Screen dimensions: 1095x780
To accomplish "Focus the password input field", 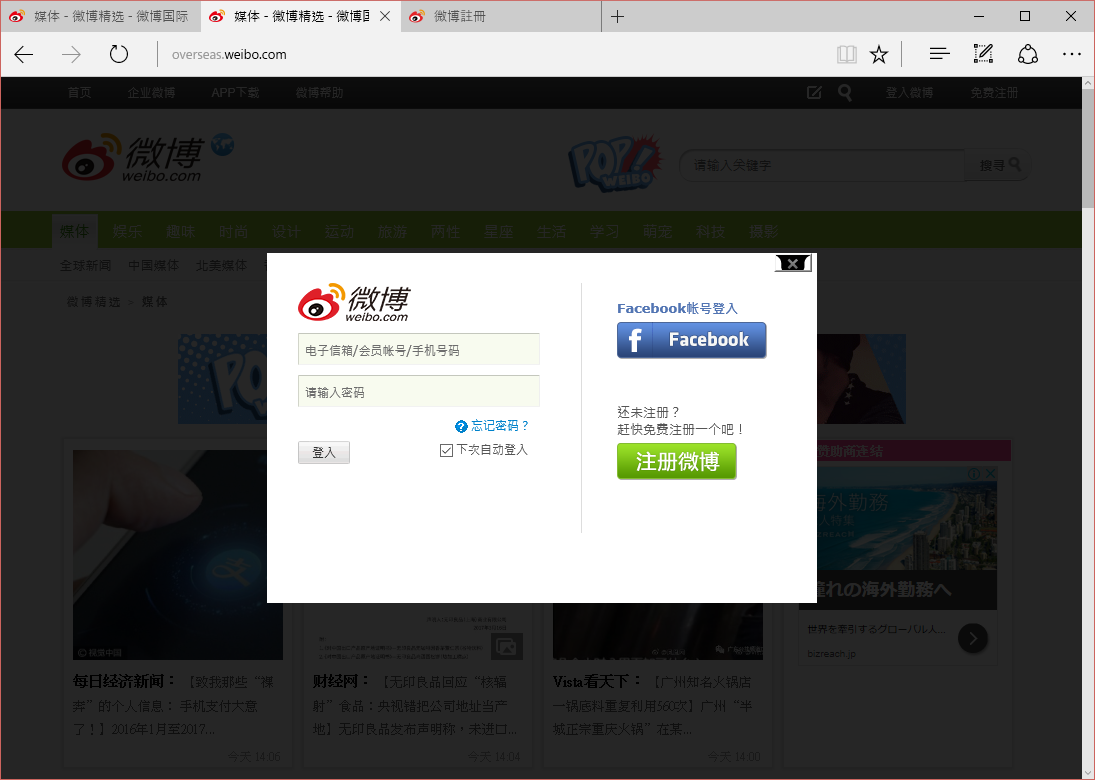I will [x=419, y=391].
